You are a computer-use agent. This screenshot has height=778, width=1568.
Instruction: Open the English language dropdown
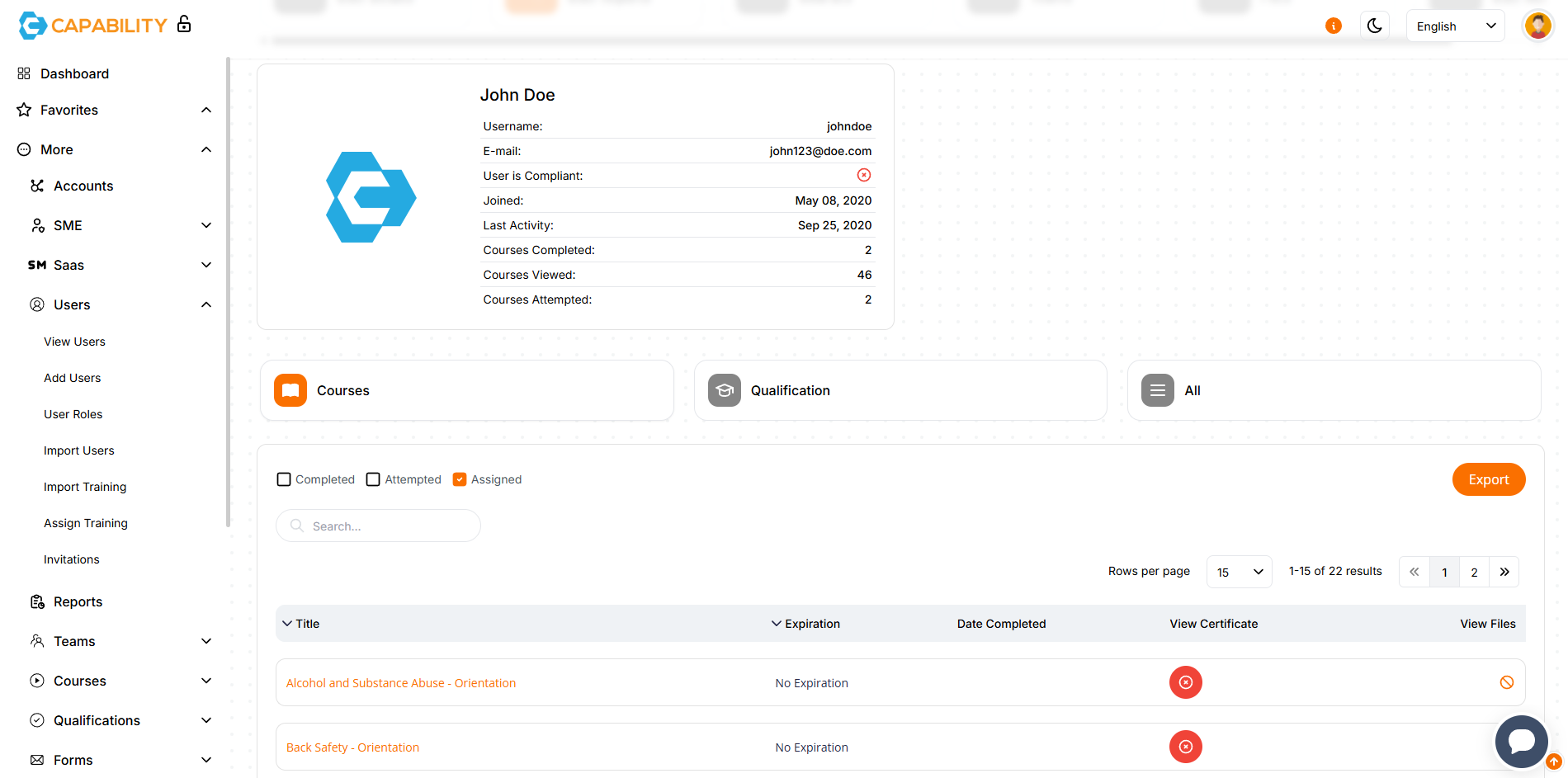pos(1455,26)
